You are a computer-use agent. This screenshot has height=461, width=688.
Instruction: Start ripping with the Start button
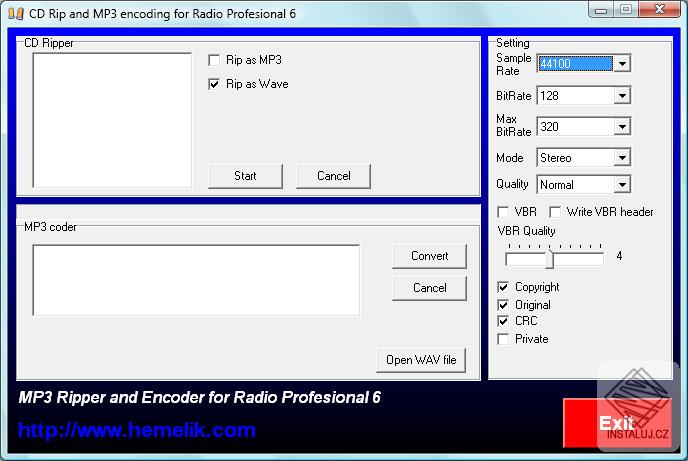pos(245,176)
